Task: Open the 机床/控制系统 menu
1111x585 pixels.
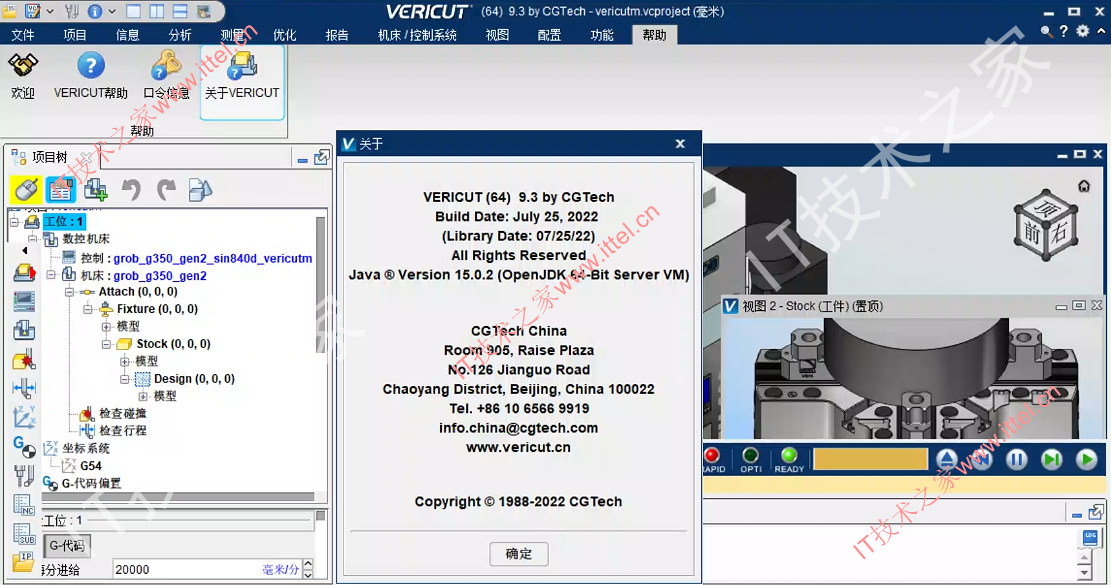Action: (x=417, y=35)
